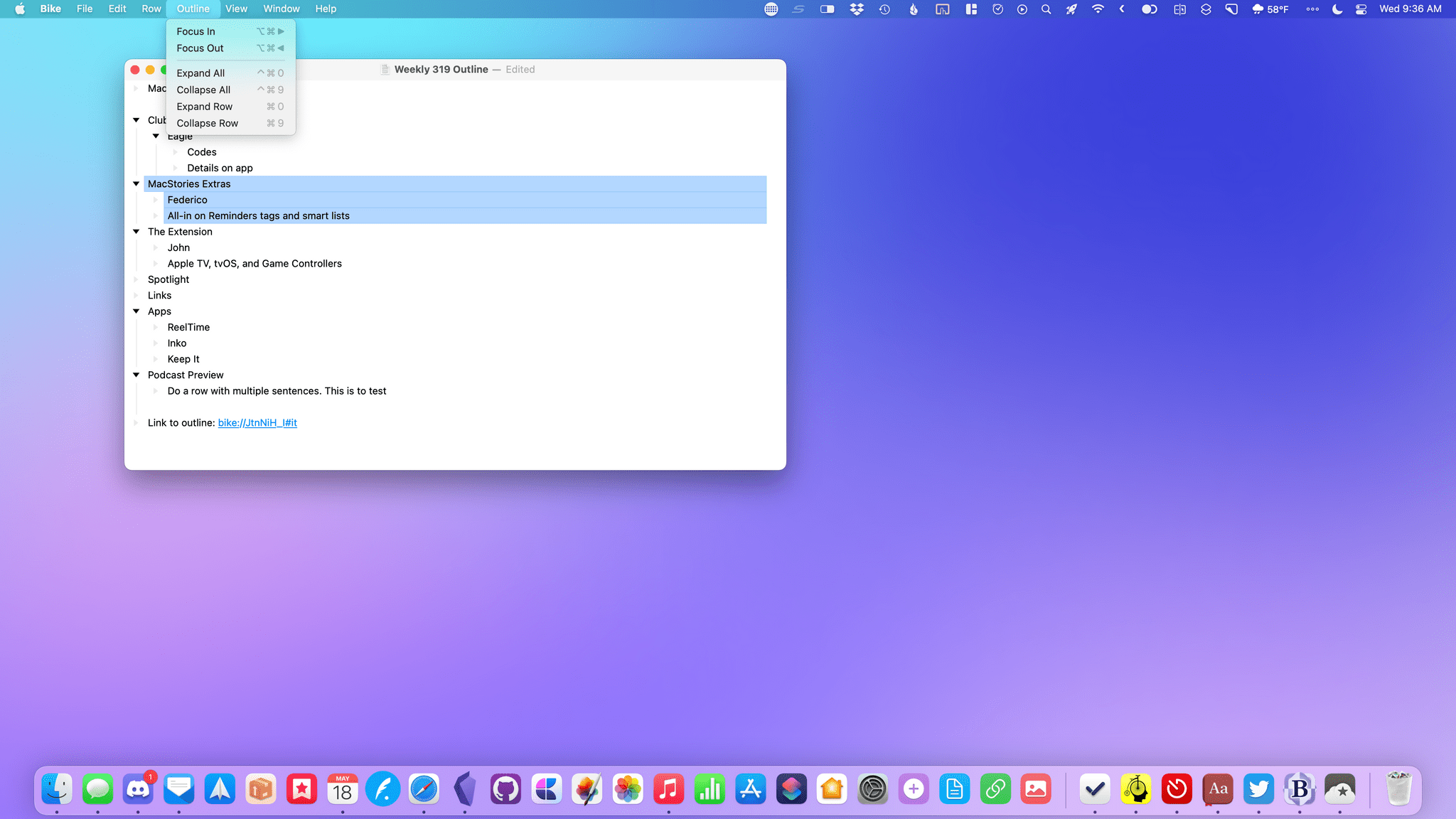Expand the Spotlight outline row triangle
The width and height of the screenshot is (1456, 819).
click(x=136, y=279)
